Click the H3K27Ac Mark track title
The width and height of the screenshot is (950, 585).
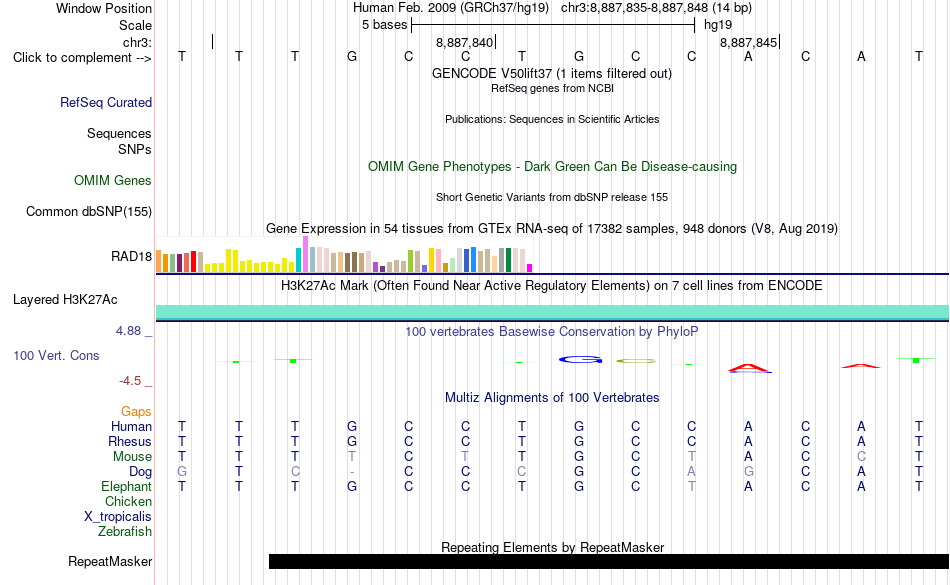tap(551, 285)
